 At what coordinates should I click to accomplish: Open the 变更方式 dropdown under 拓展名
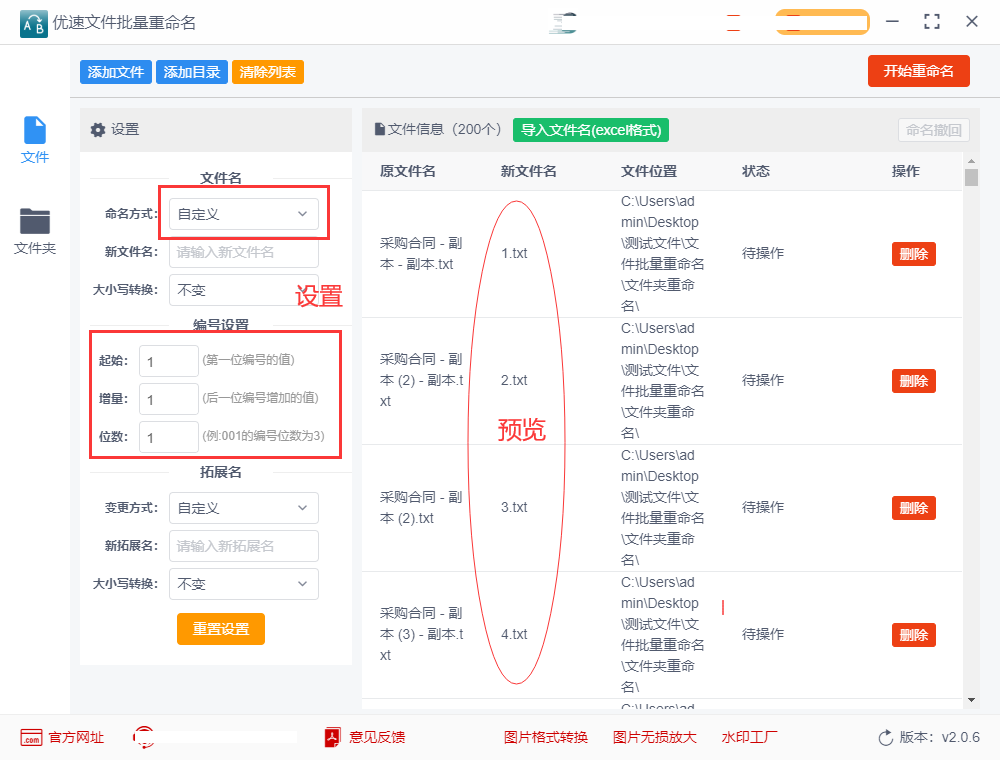[x=243, y=508]
